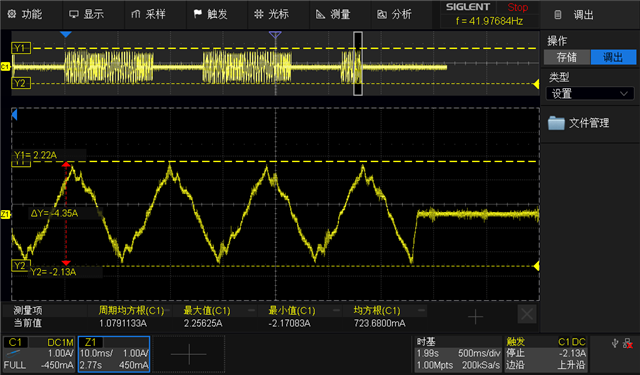Click the -2.17083A minimum value
This screenshot has height=375, width=640.
point(289,324)
